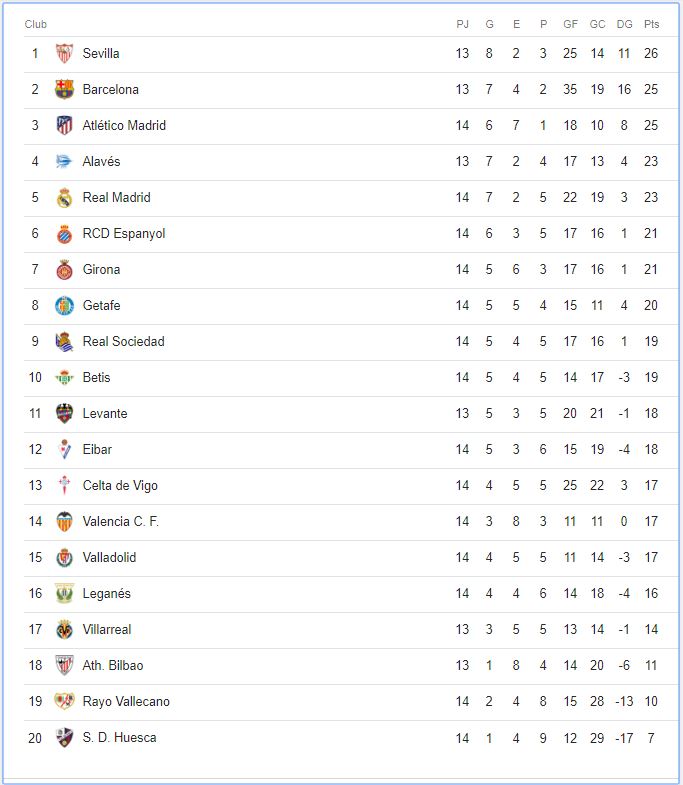Click the Getafe crest icon
The width and height of the screenshot is (683, 785).
64,305
